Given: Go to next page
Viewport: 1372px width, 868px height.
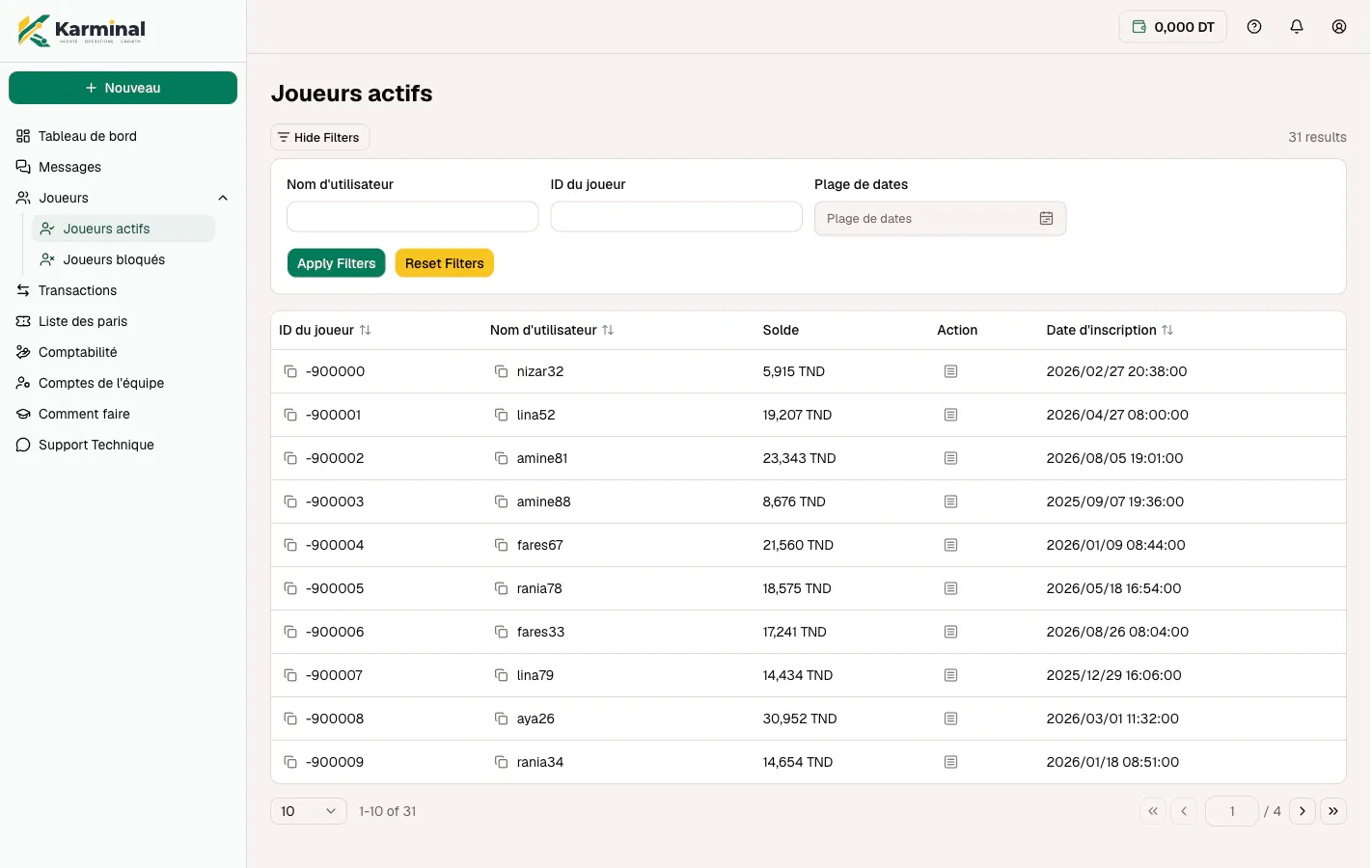Looking at the screenshot, I should (x=1303, y=811).
